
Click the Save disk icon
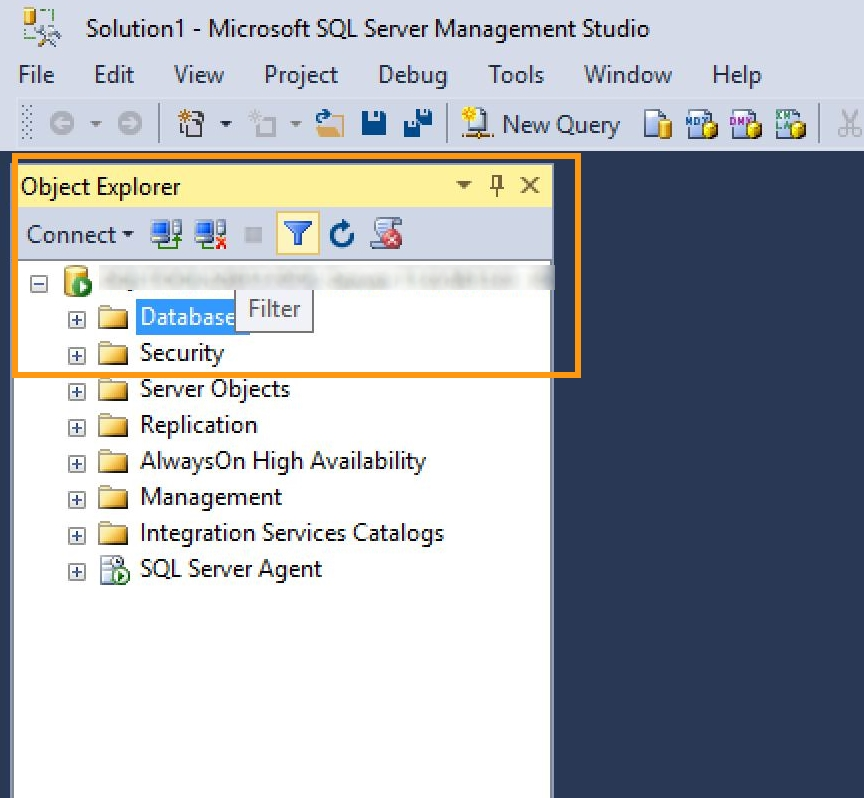[x=374, y=122]
